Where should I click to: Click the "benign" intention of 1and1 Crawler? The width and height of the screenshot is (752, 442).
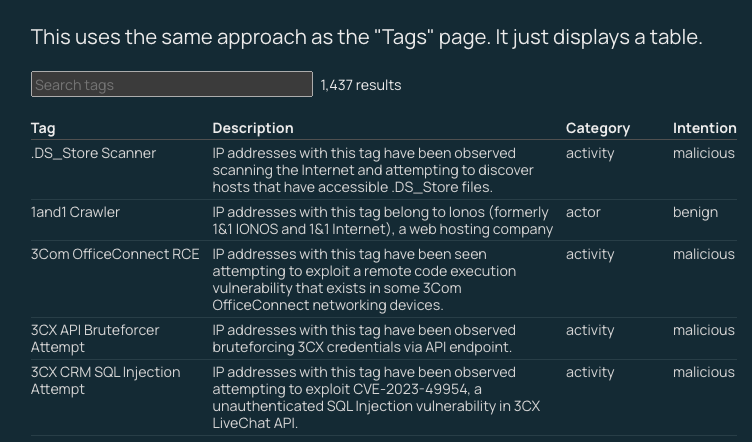695,212
